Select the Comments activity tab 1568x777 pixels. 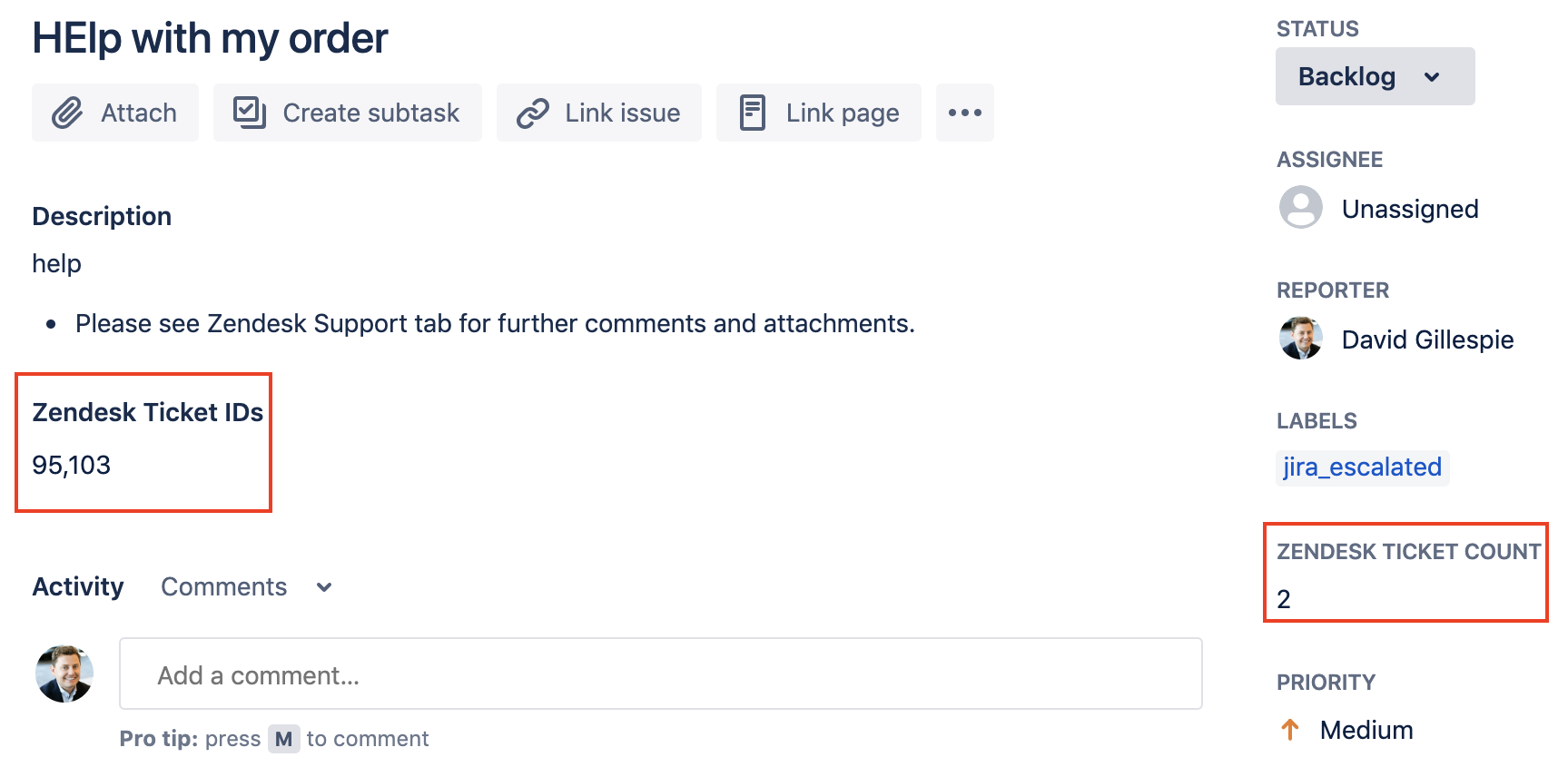pyautogui.click(x=224, y=587)
